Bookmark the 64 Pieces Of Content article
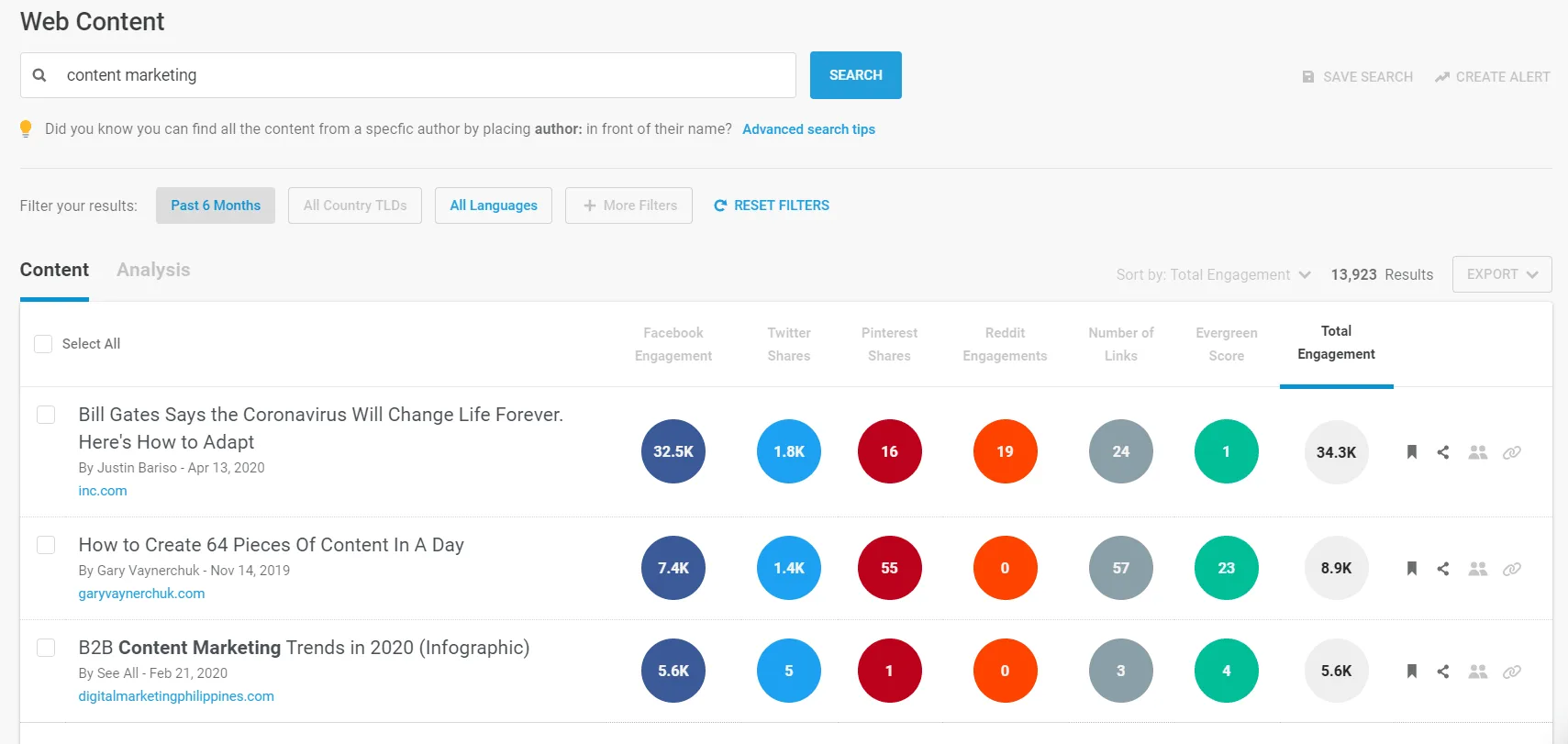The height and width of the screenshot is (744, 1568). [1412, 568]
